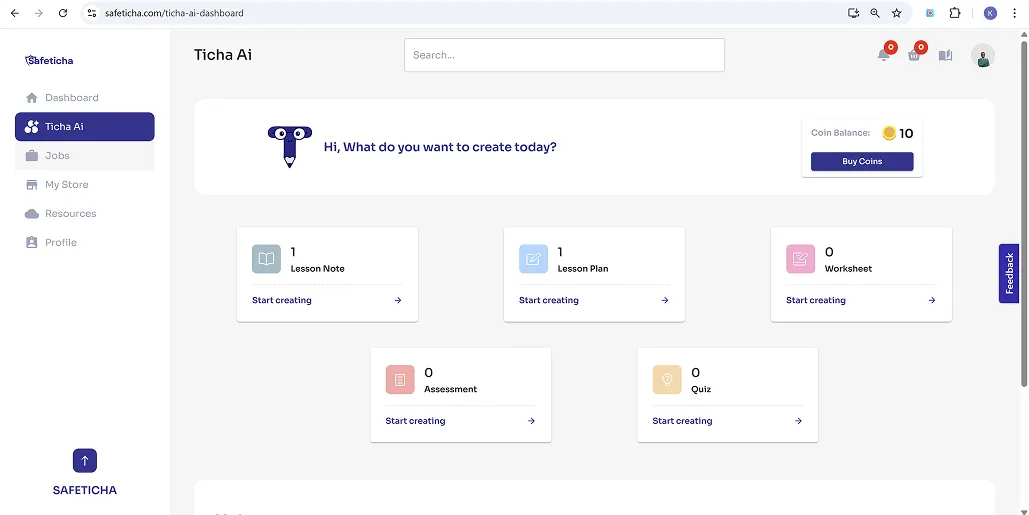Click the Coin Balance label
The height and width of the screenshot is (515, 1029).
click(841, 133)
